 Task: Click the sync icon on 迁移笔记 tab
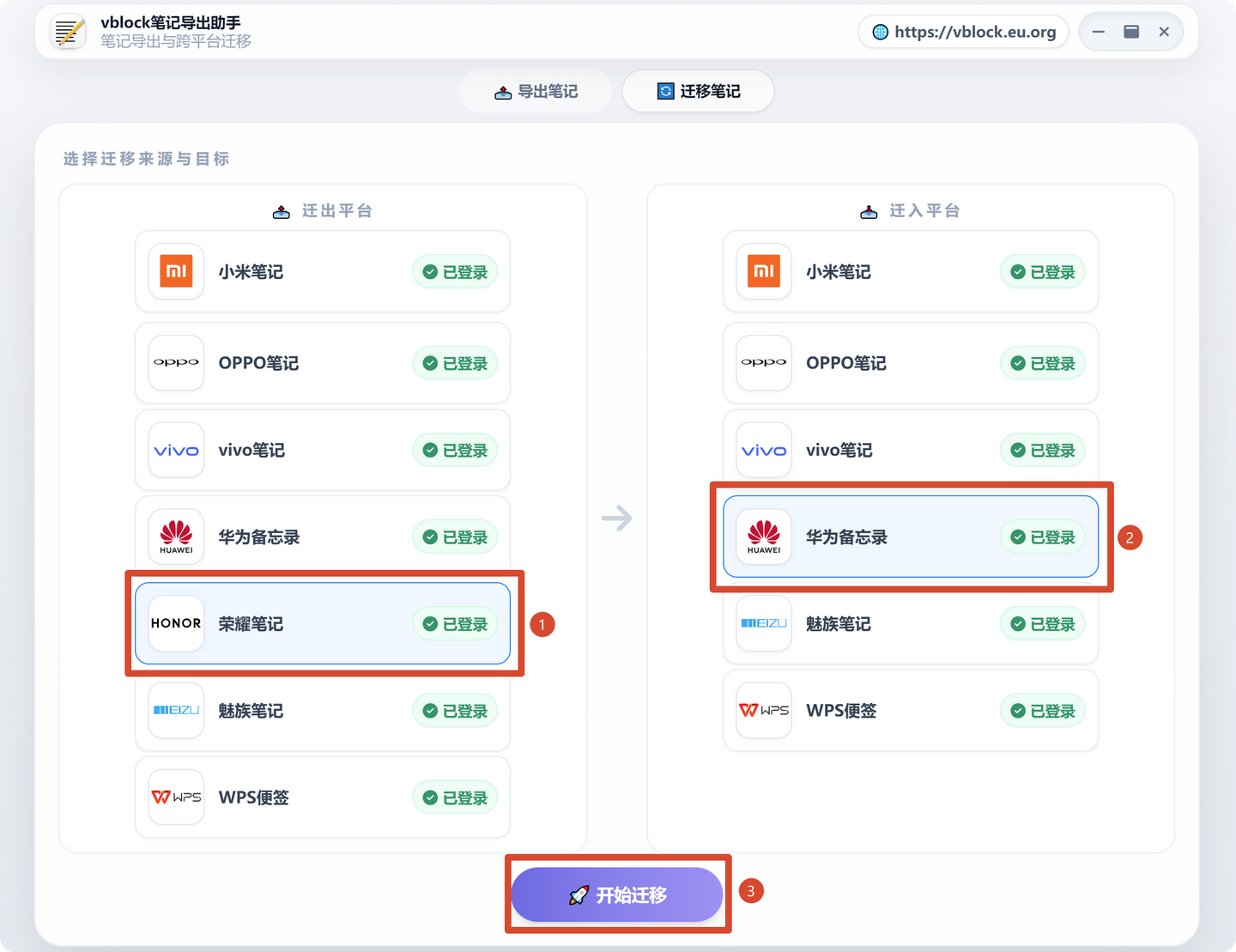click(x=665, y=91)
